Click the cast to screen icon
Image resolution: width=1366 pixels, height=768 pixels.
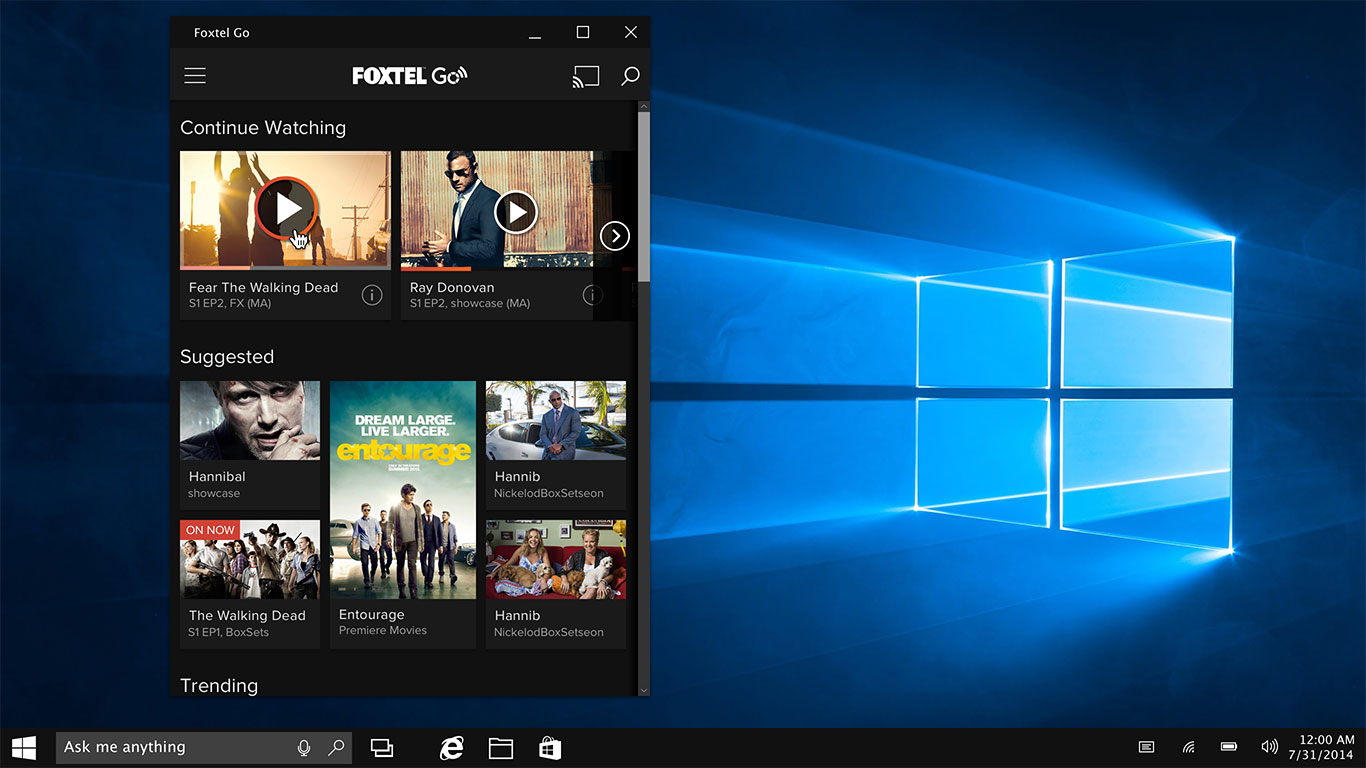click(586, 76)
